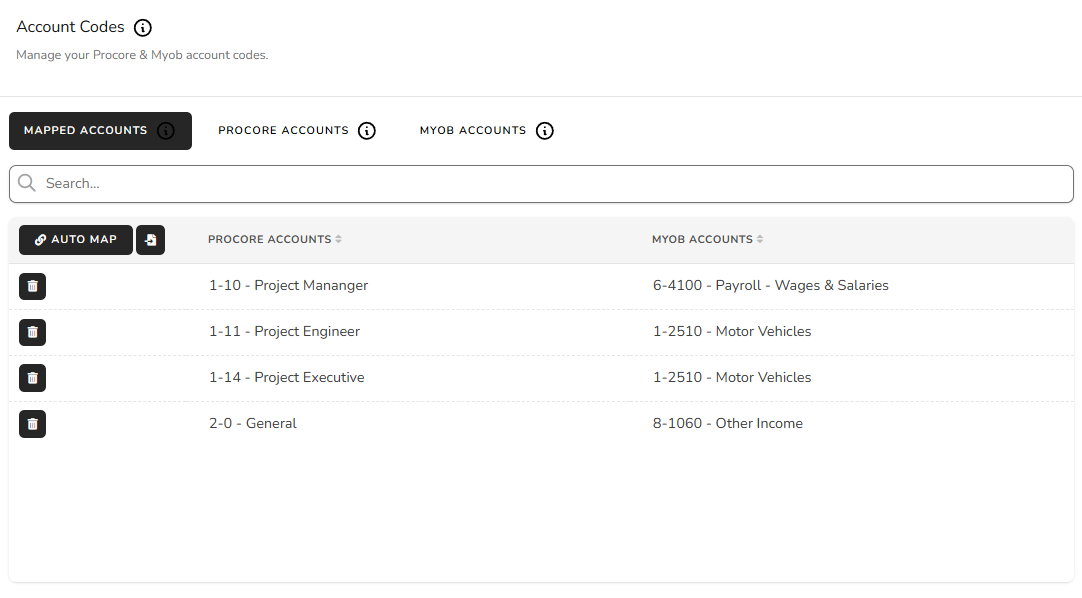
Task: Select the Mapped Accounts tab
Action: tap(100, 130)
